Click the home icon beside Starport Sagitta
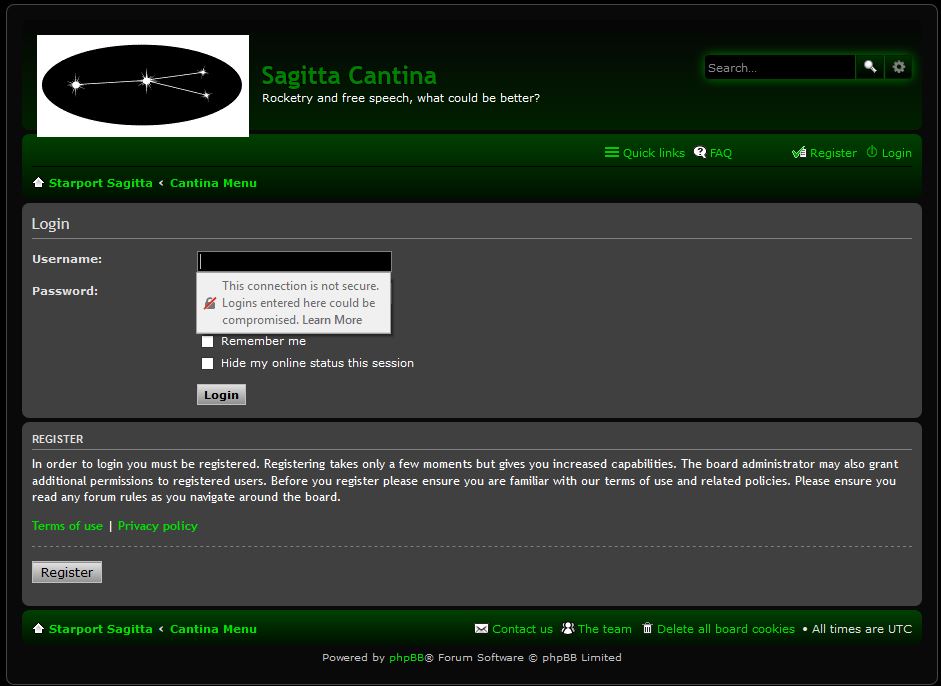941x686 pixels. coord(38,183)
